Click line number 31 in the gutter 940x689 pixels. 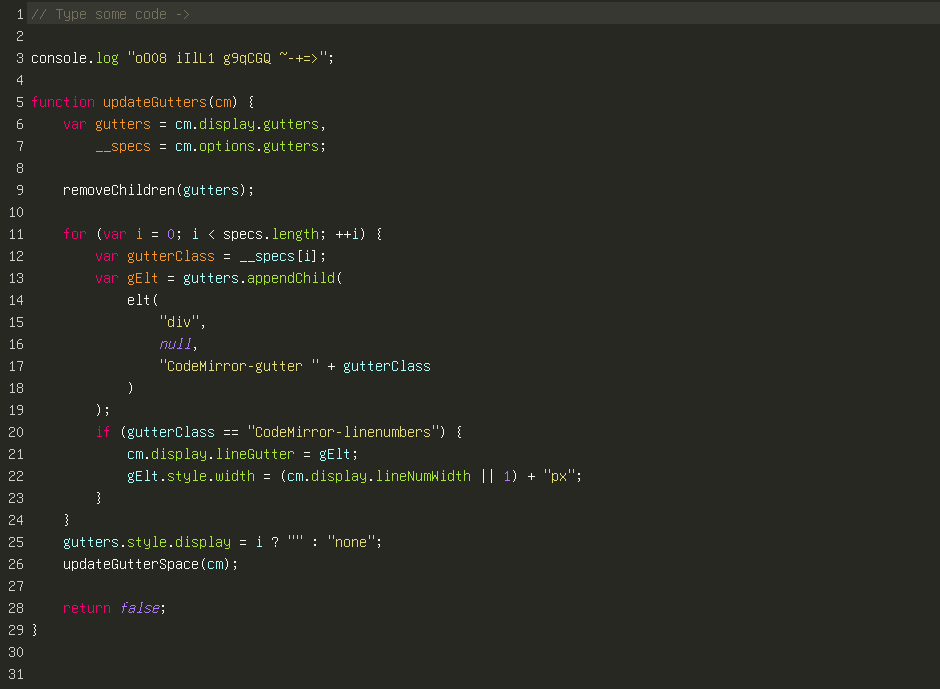(x=16, y=674)
